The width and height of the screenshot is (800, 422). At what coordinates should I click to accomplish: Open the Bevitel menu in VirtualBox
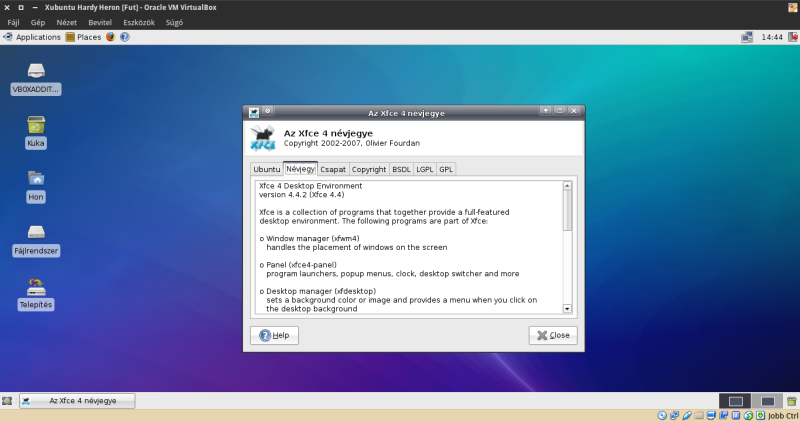click(x=100, y=22)
